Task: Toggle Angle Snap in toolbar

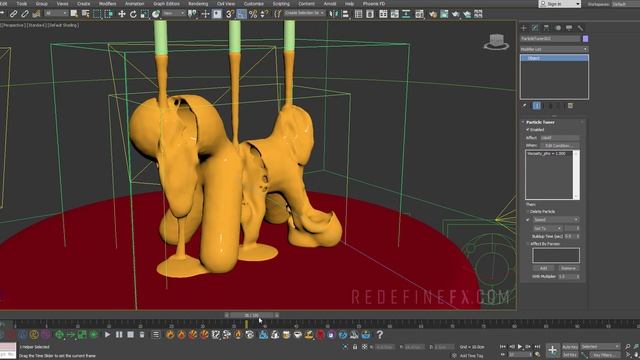Action: pos(241,14)
